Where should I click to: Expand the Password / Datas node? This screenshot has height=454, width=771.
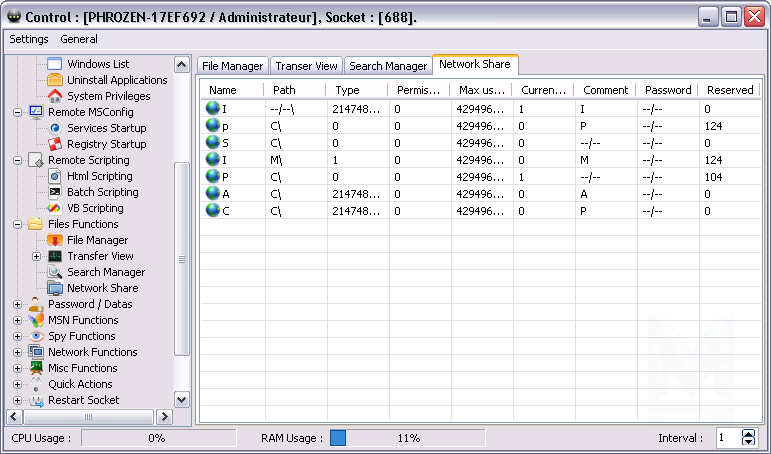coord(18,304)
